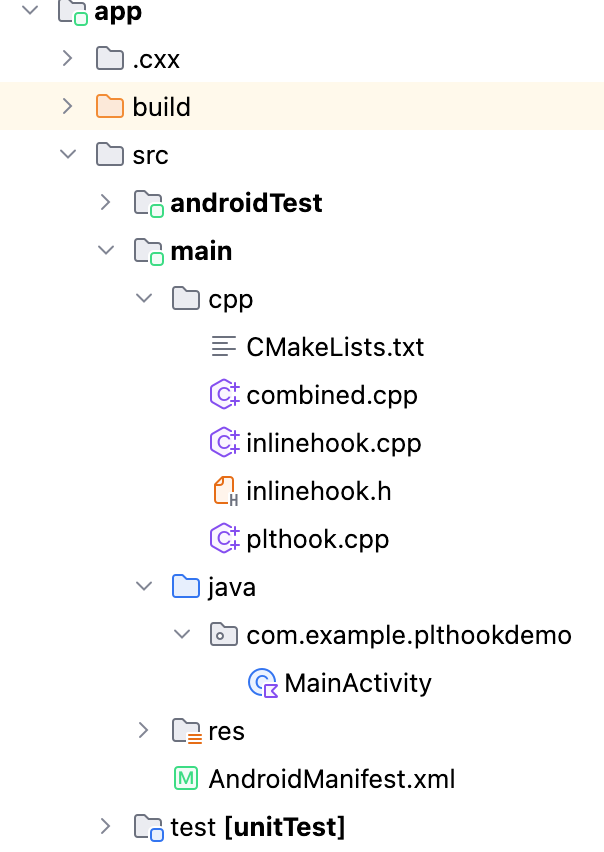The width and height of the screenshot is (604, 852).
Task: Expand the androidTest folder node
Action: pos(105,203)
